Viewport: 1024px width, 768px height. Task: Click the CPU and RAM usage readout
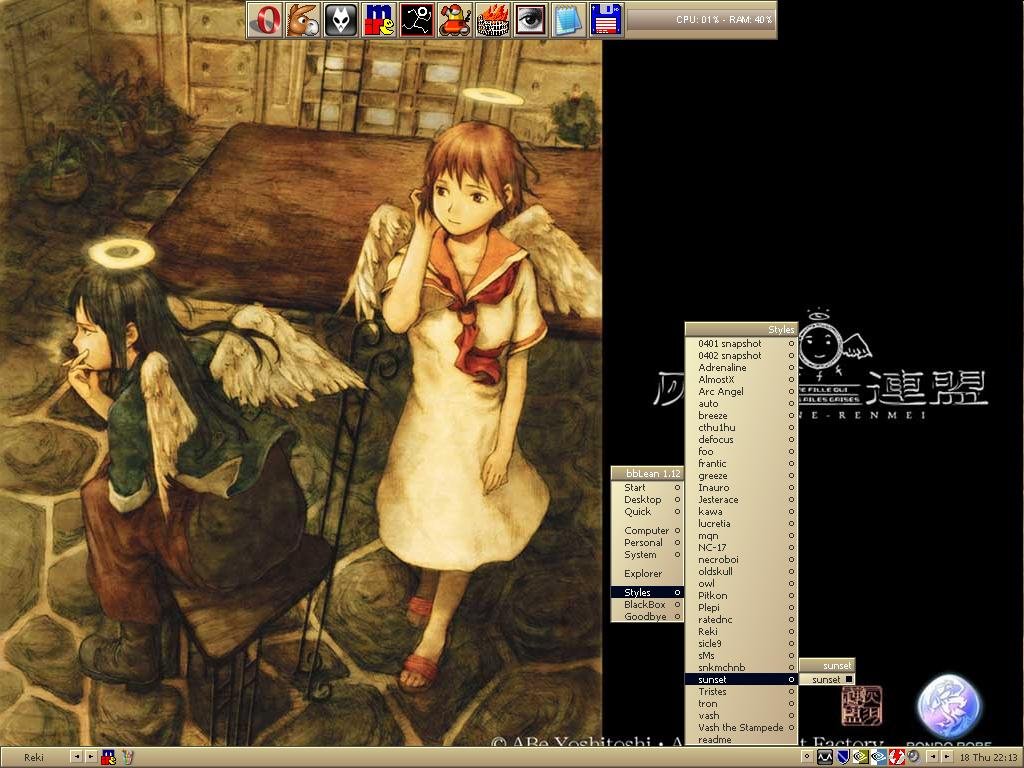point(724,20)
